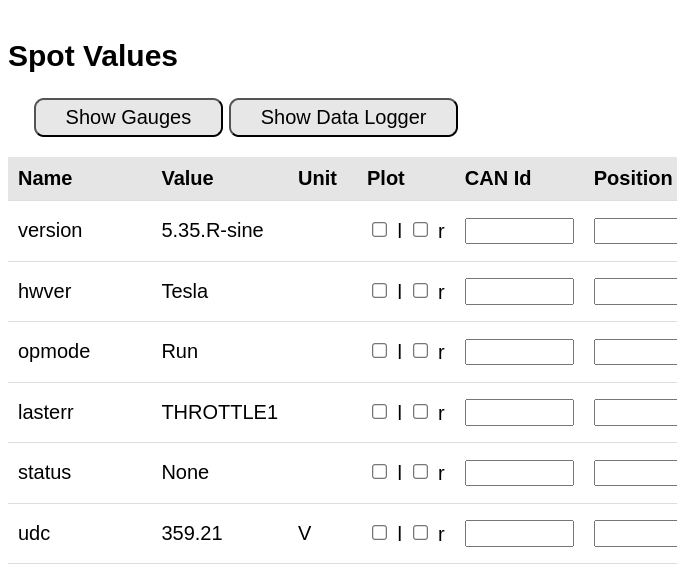Viewport: 677px width, 576px height.
Task: Toggle left plot checkbox for hwver
Action: click(x=380, y=291)
